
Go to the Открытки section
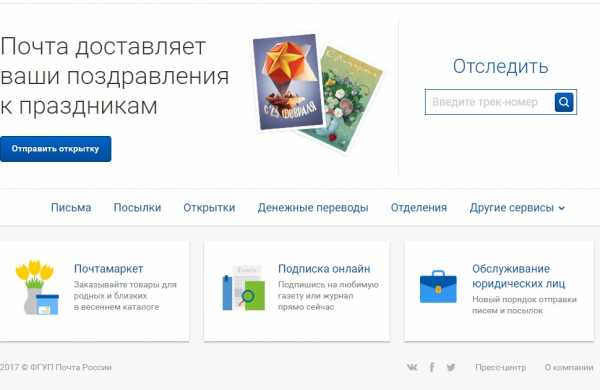pos(209,207)
